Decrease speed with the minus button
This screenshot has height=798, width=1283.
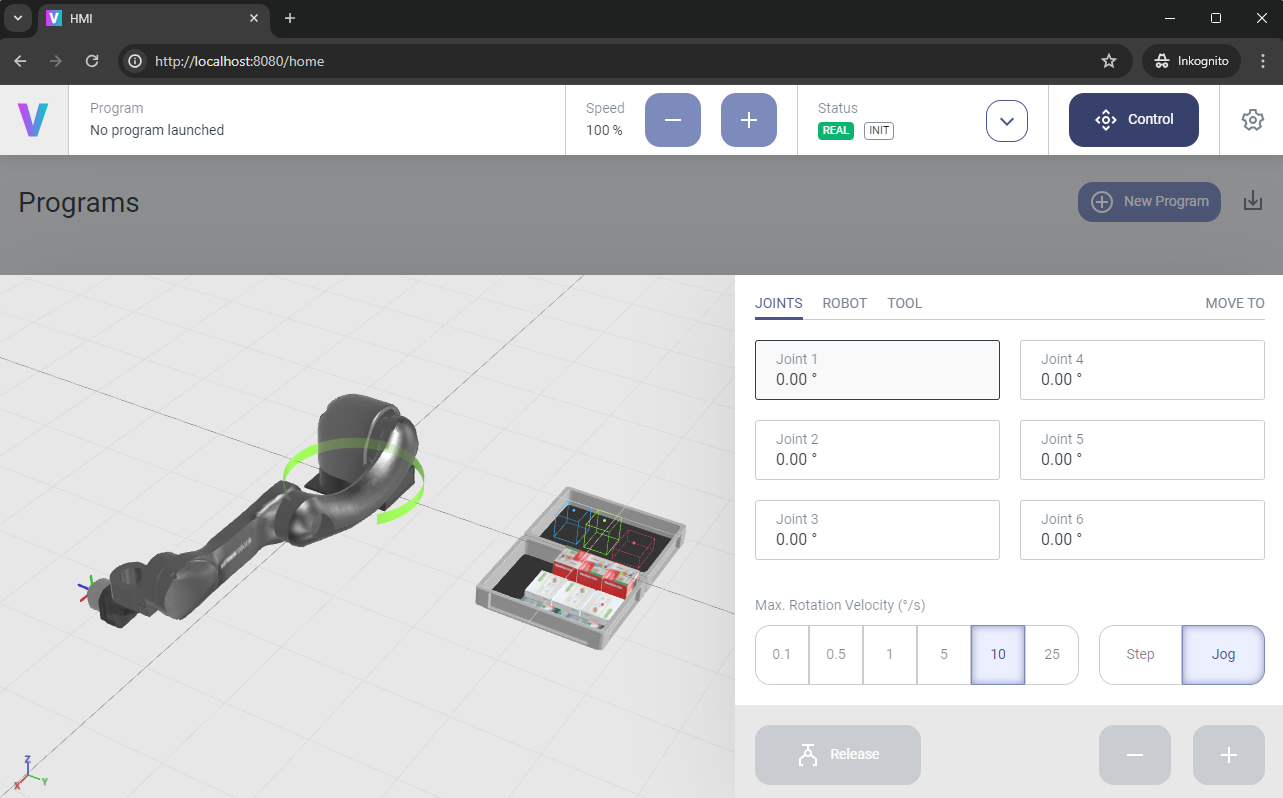673,120
